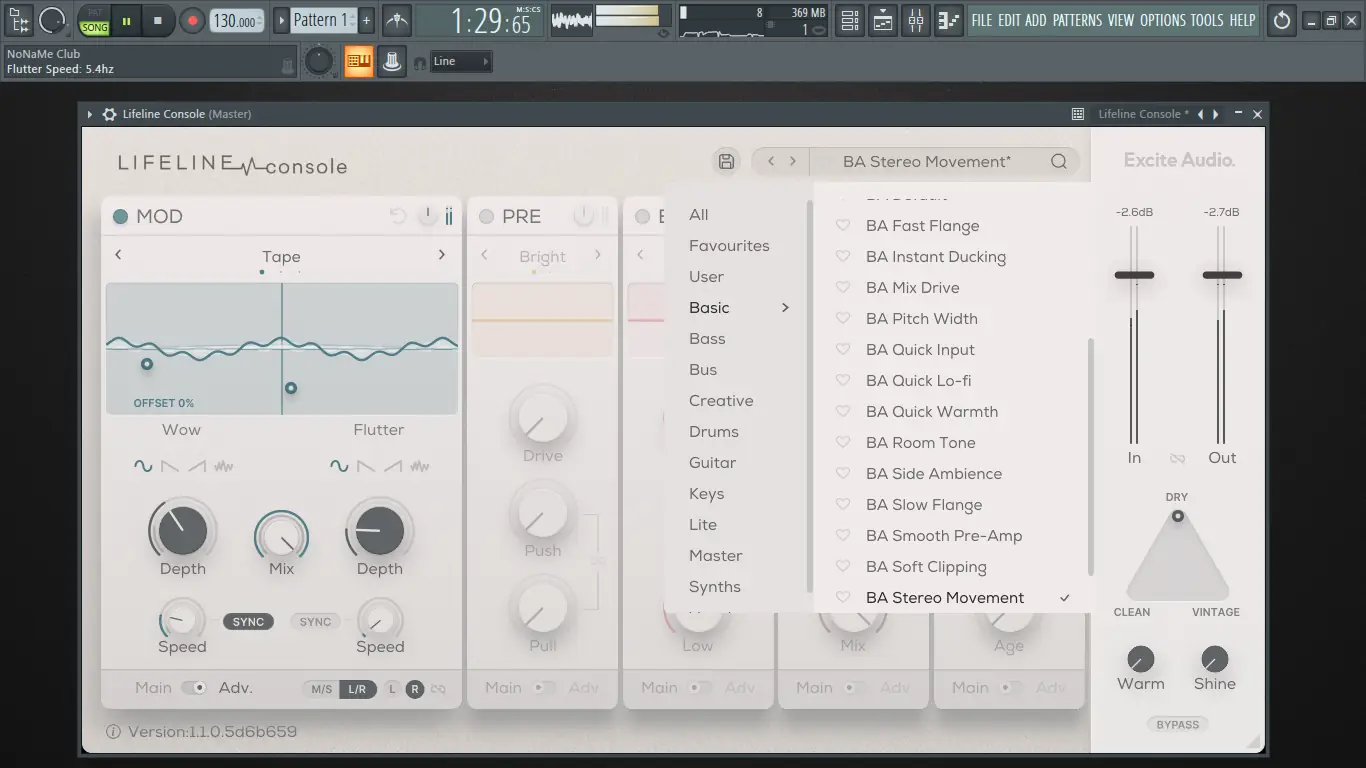Click the next-preset arrow beside BA Stereo Movement

tap(793, 160)
